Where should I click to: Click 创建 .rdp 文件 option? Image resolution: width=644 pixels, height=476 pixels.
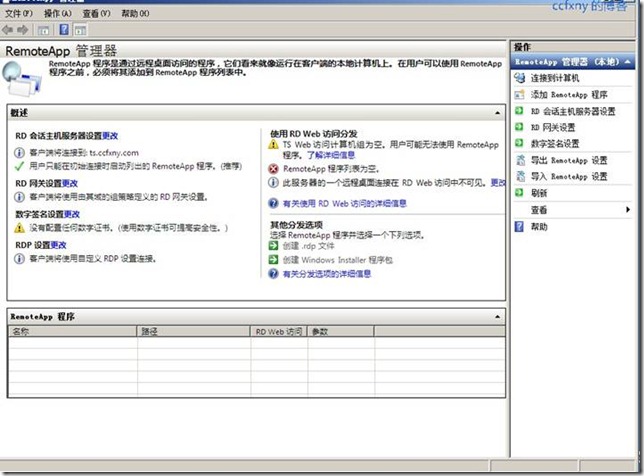click(308, 246)
